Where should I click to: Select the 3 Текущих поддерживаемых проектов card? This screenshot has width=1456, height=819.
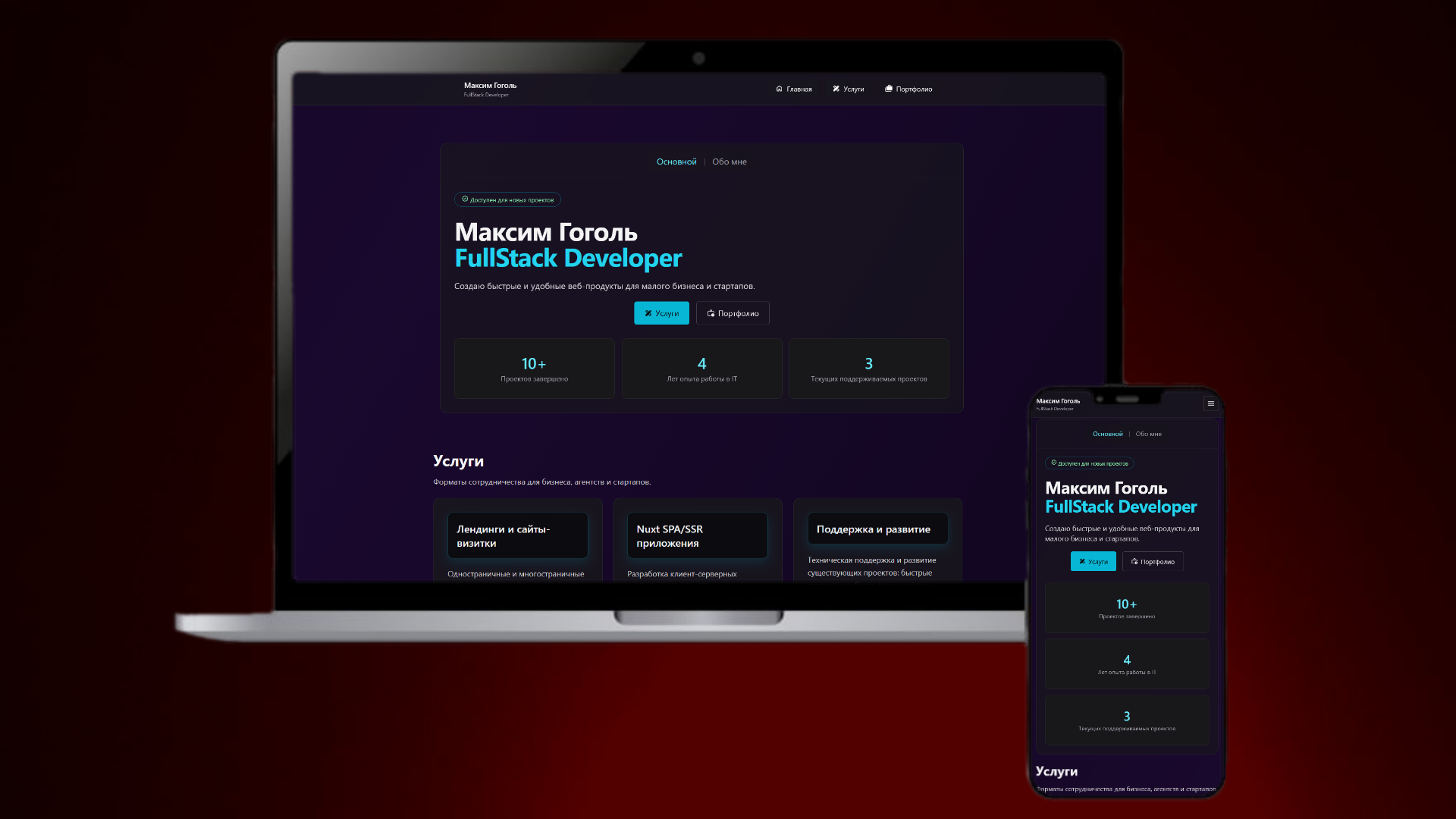point(869,369)
